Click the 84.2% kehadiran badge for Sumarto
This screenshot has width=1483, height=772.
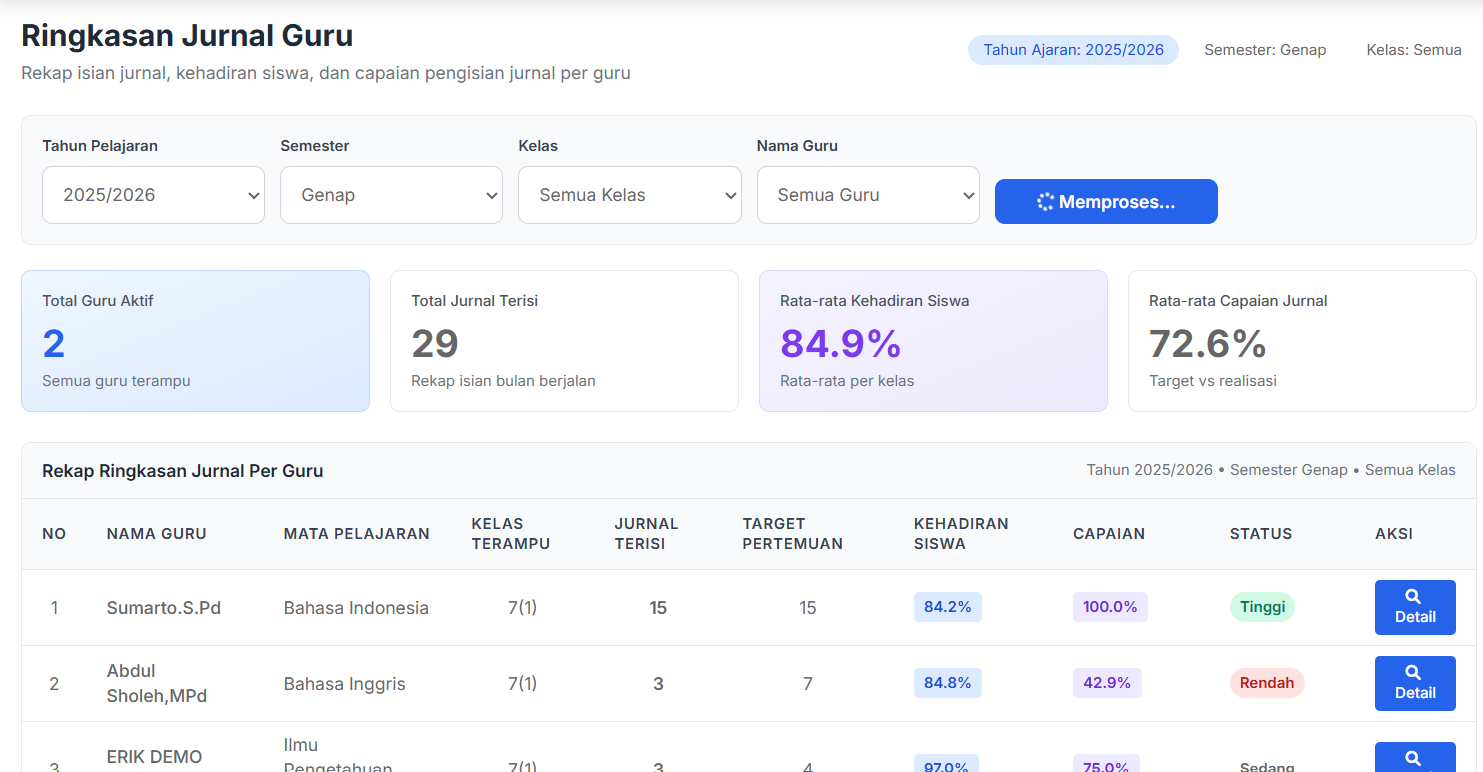tap(947, 607)
